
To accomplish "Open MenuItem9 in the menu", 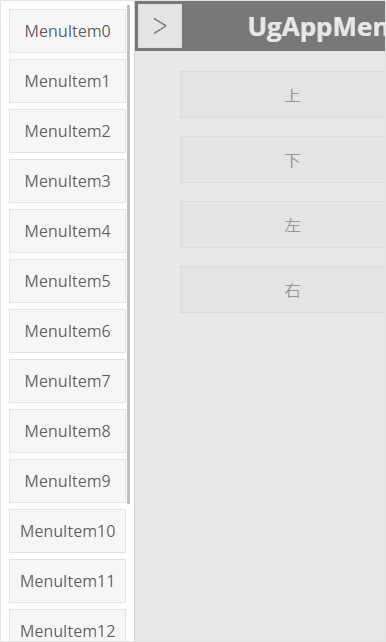I will point(68,481).
